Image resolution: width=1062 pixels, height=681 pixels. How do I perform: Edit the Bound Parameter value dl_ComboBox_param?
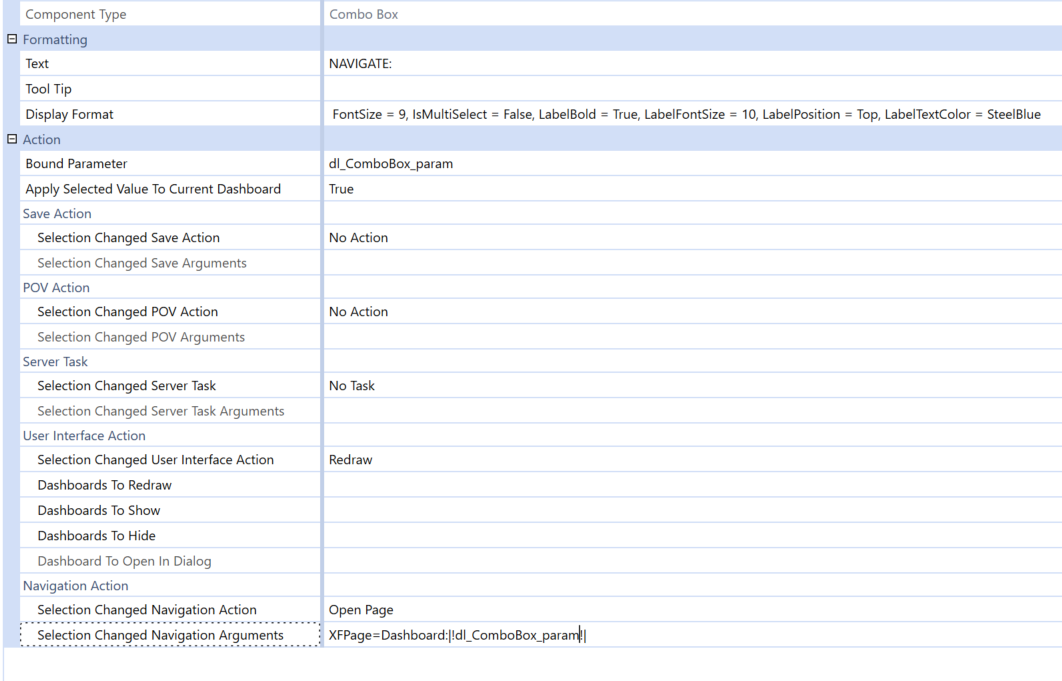690,164
